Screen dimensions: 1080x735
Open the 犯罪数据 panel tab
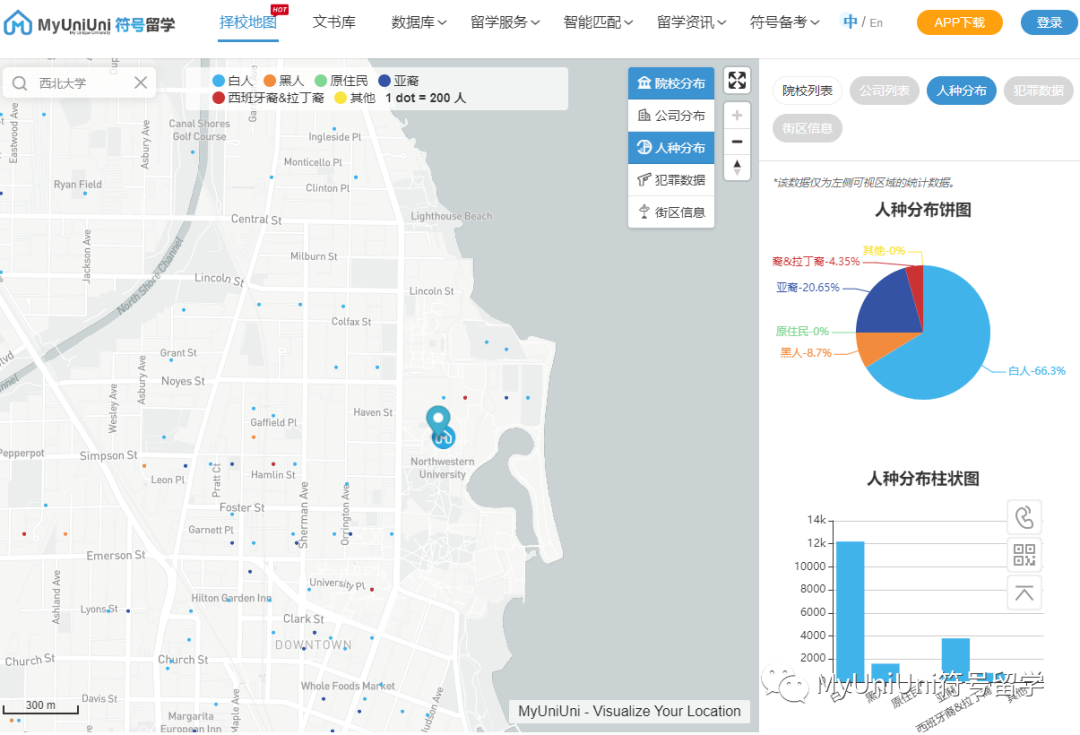[1039, 90]
